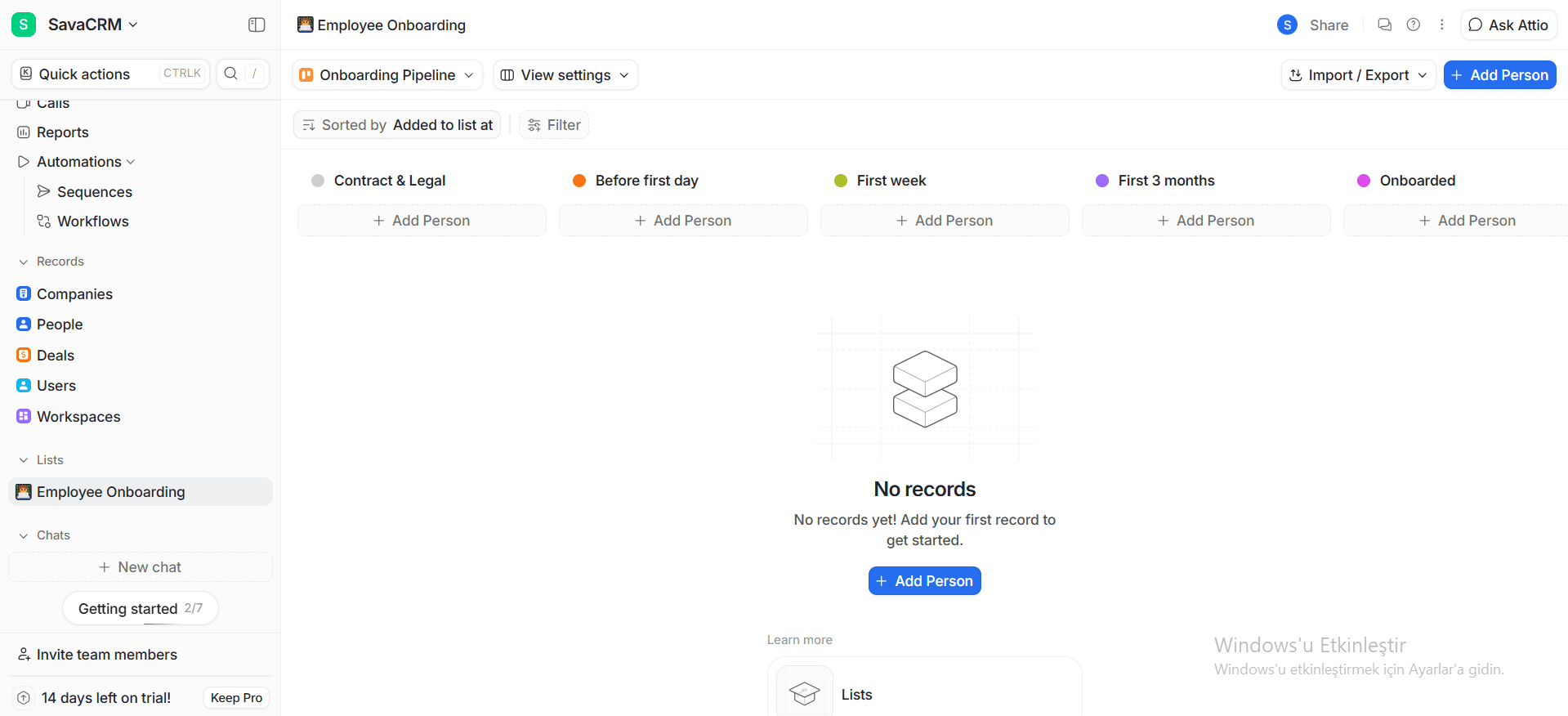Click the center Add Person button
1568x716 pixels.
(925, 581)
